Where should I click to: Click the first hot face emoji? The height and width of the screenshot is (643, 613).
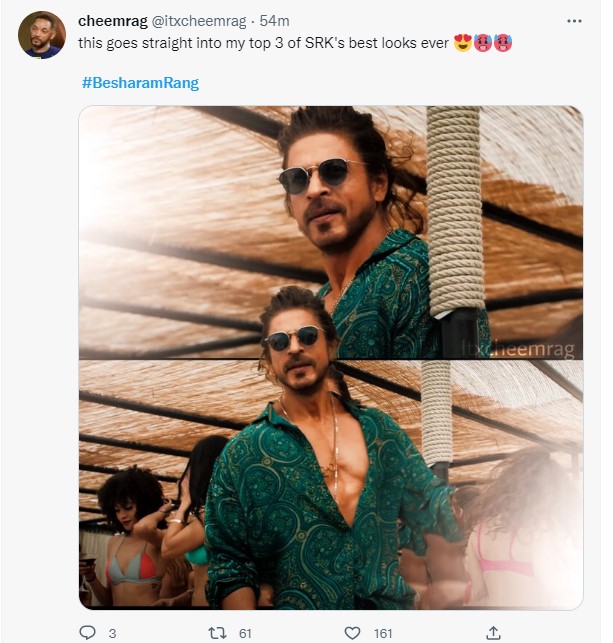click(x=483, y=45)
